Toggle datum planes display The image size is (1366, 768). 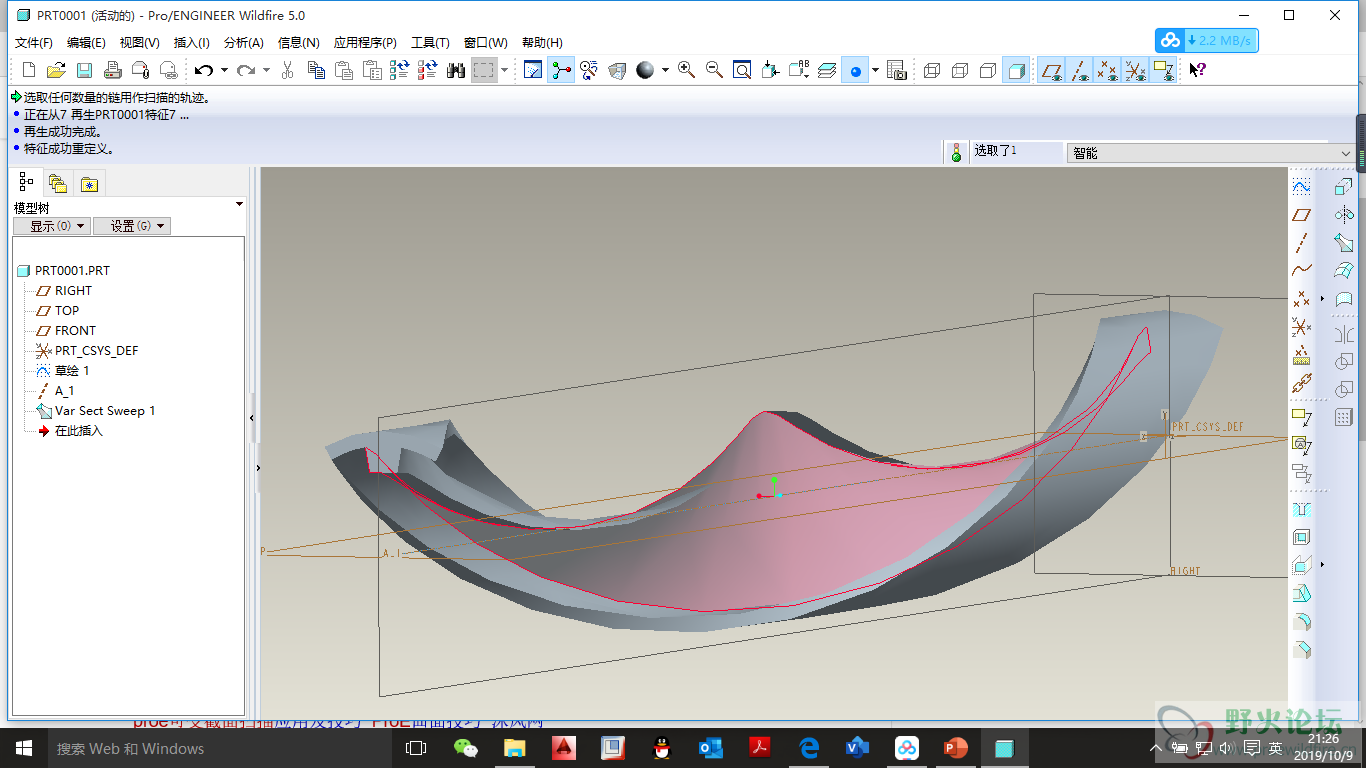pyautogui.click(x=1051, y=70)
